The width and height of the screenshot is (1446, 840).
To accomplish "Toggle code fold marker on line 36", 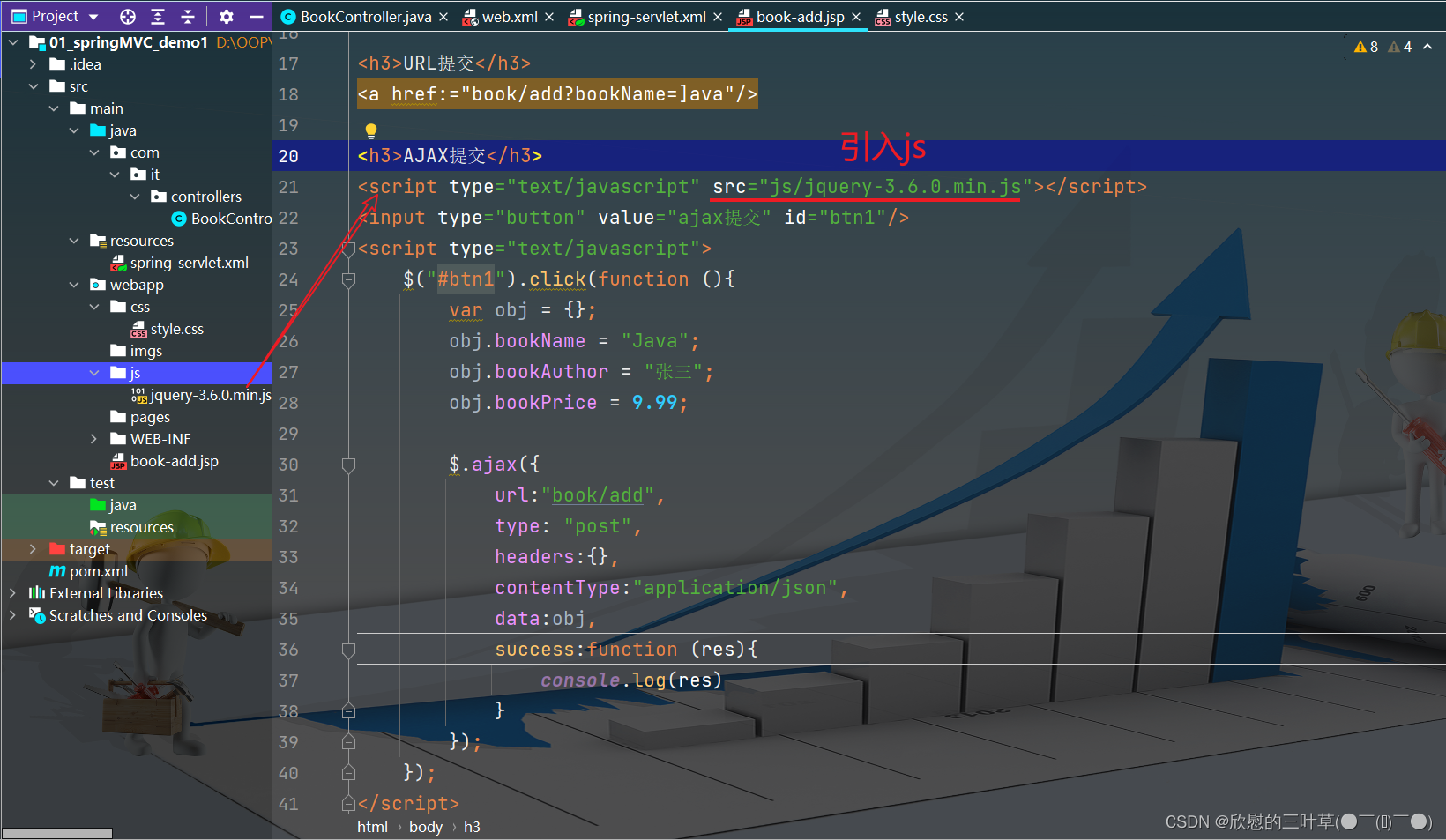I will 348,650.
